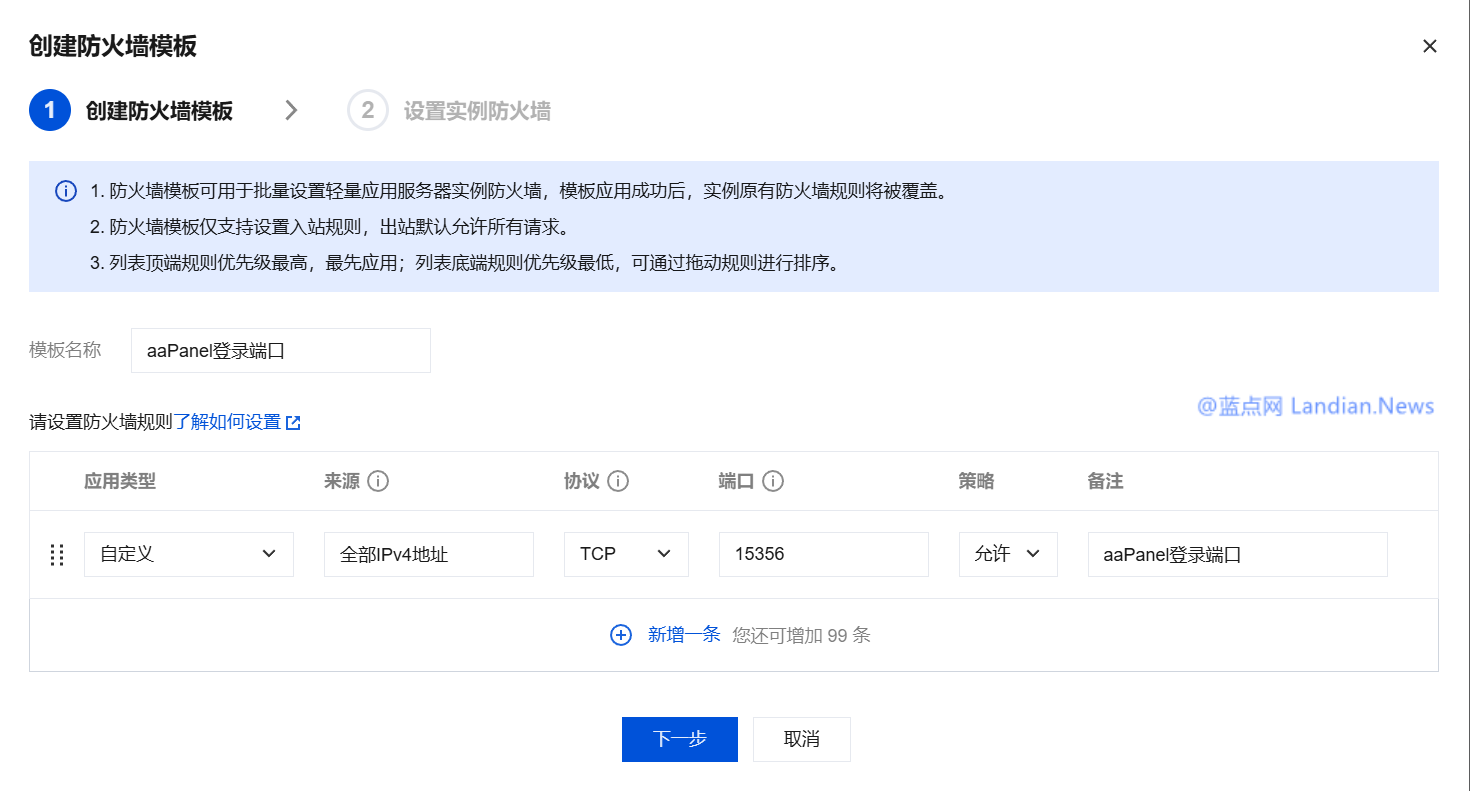Screen dimensions: 1470x791
Task: Click the info icon in the blue notice banner
Action: (x=66, y=191)
